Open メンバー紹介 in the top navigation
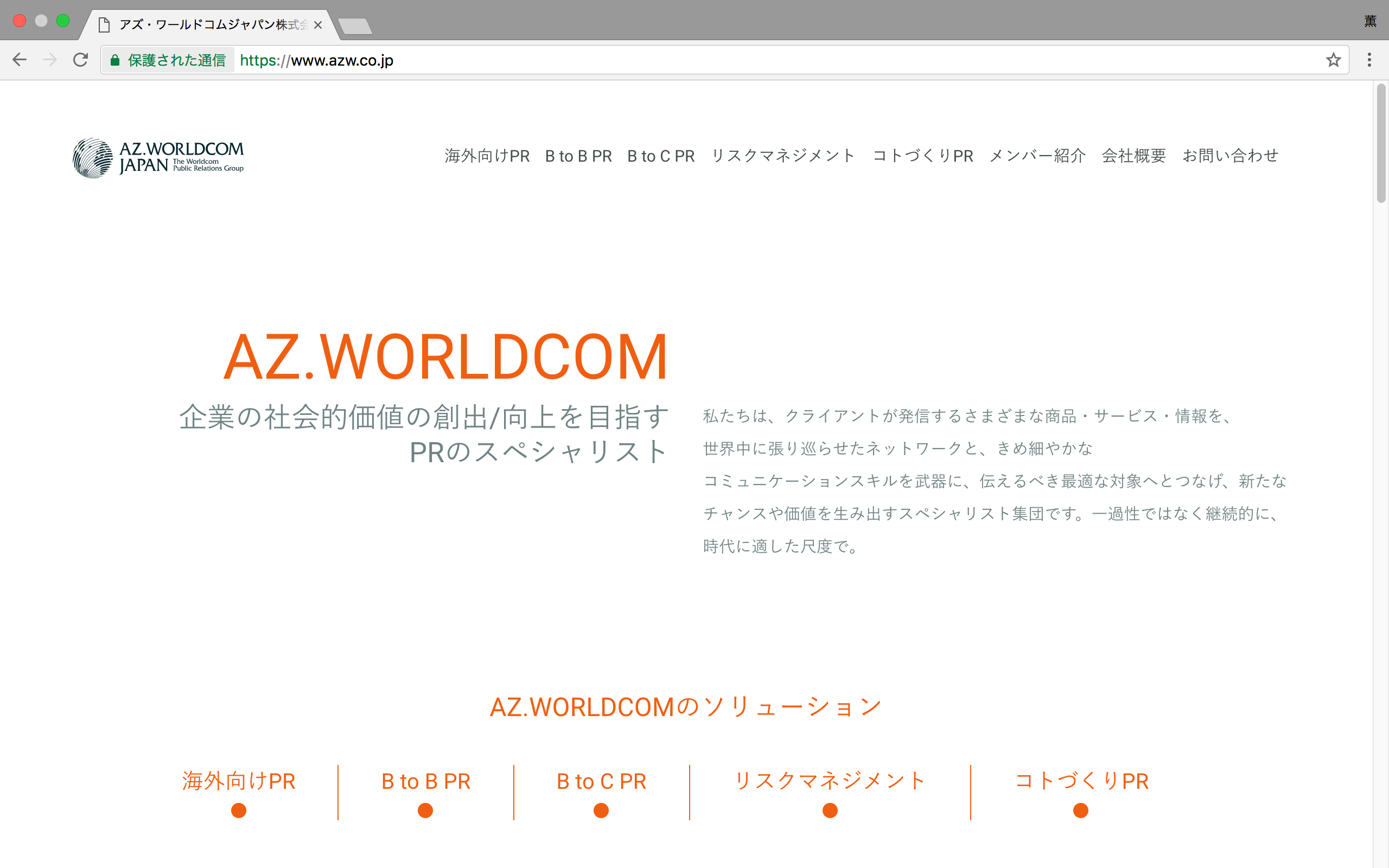This screenshot has height=868, width=1389. 1038,156
